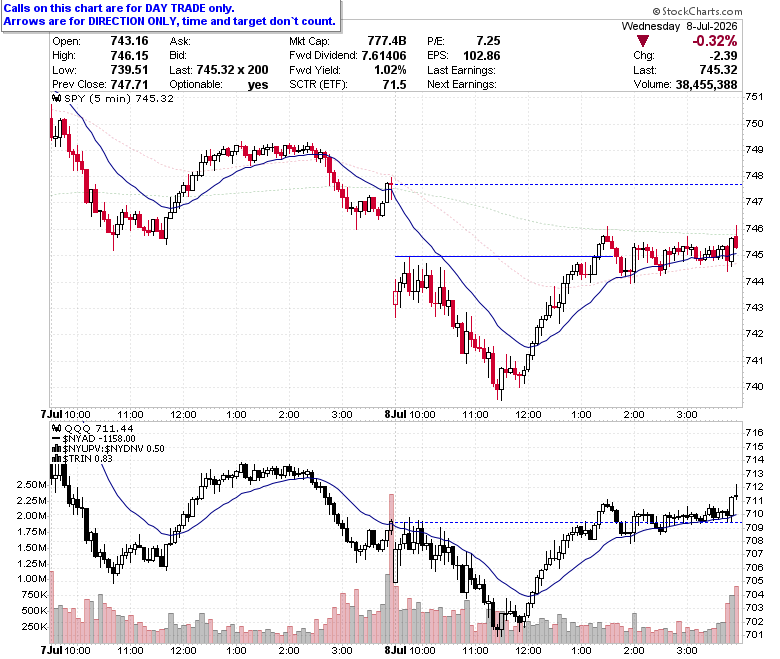Click the 7 Jul 10:00 lower axis label

pyautogui.click(x=65, y=650)
